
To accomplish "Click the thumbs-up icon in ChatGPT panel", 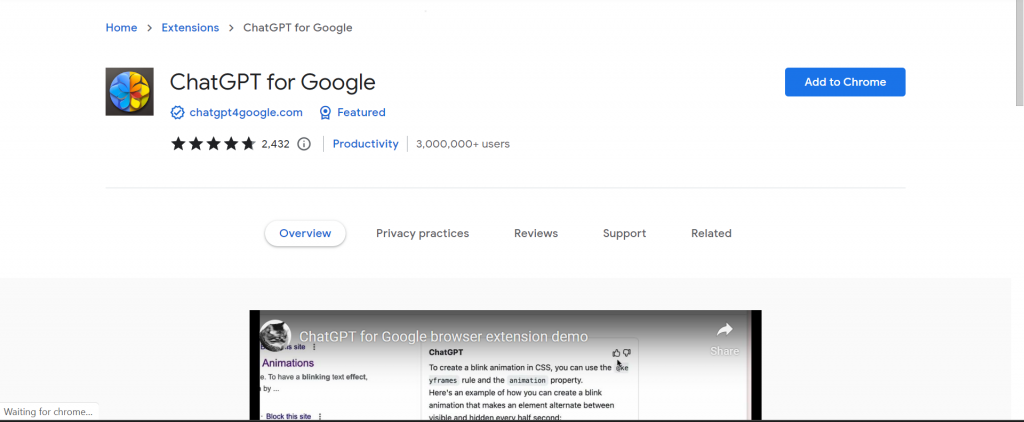I will [616, 353].
